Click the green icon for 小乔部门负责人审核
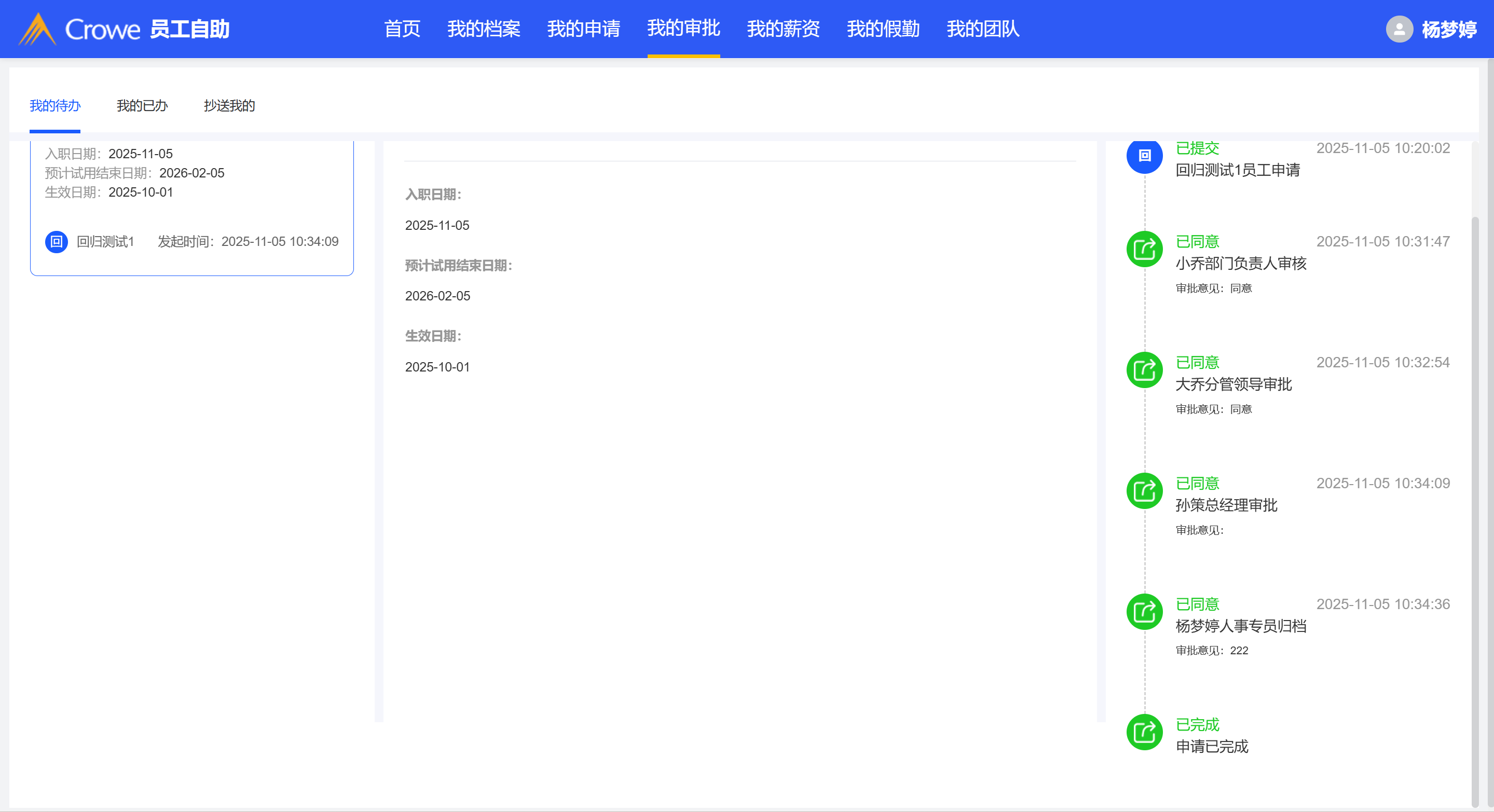The height and width of the screenshot is (812, 1494). pos(1144,250)
